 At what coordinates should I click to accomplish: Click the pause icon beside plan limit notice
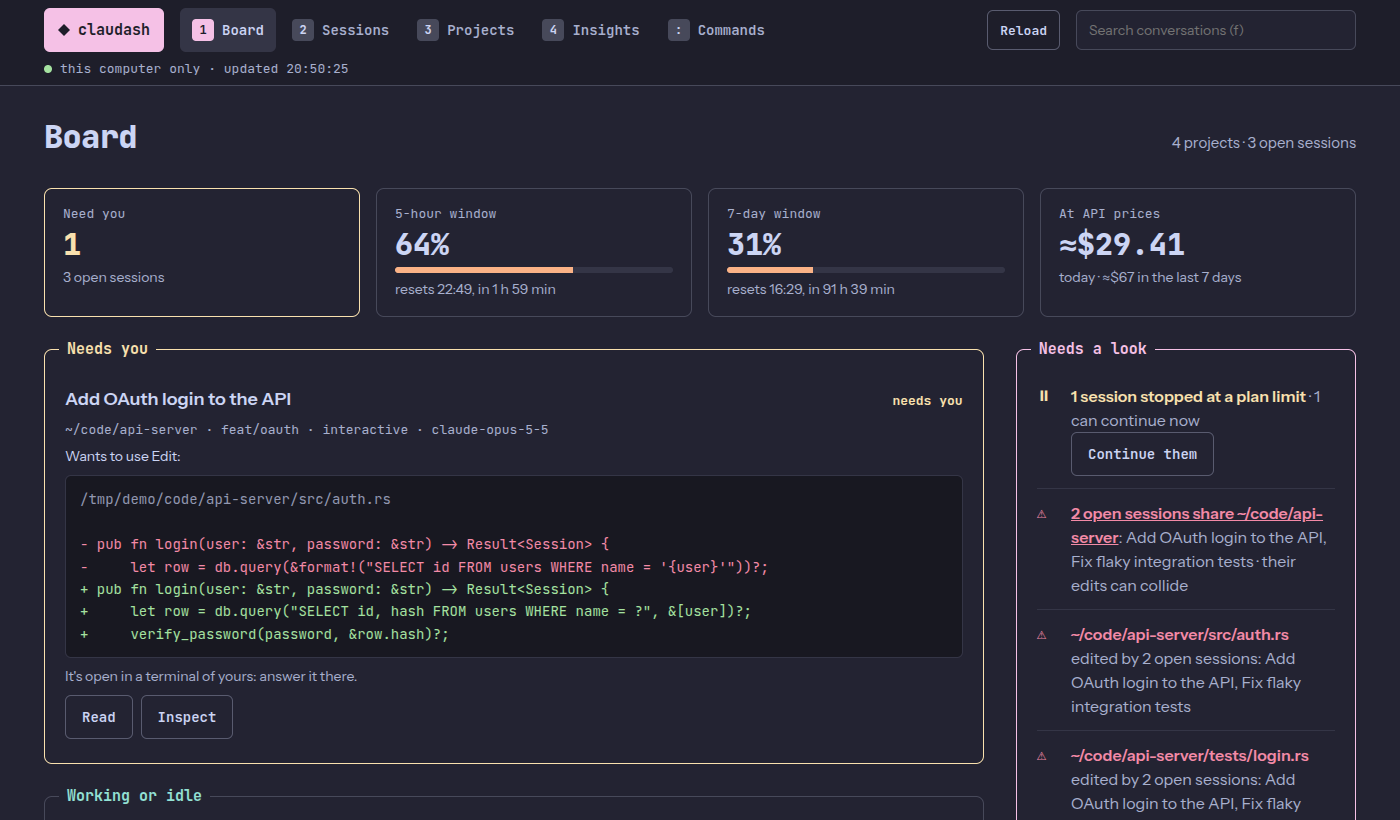pos(1044,396)
